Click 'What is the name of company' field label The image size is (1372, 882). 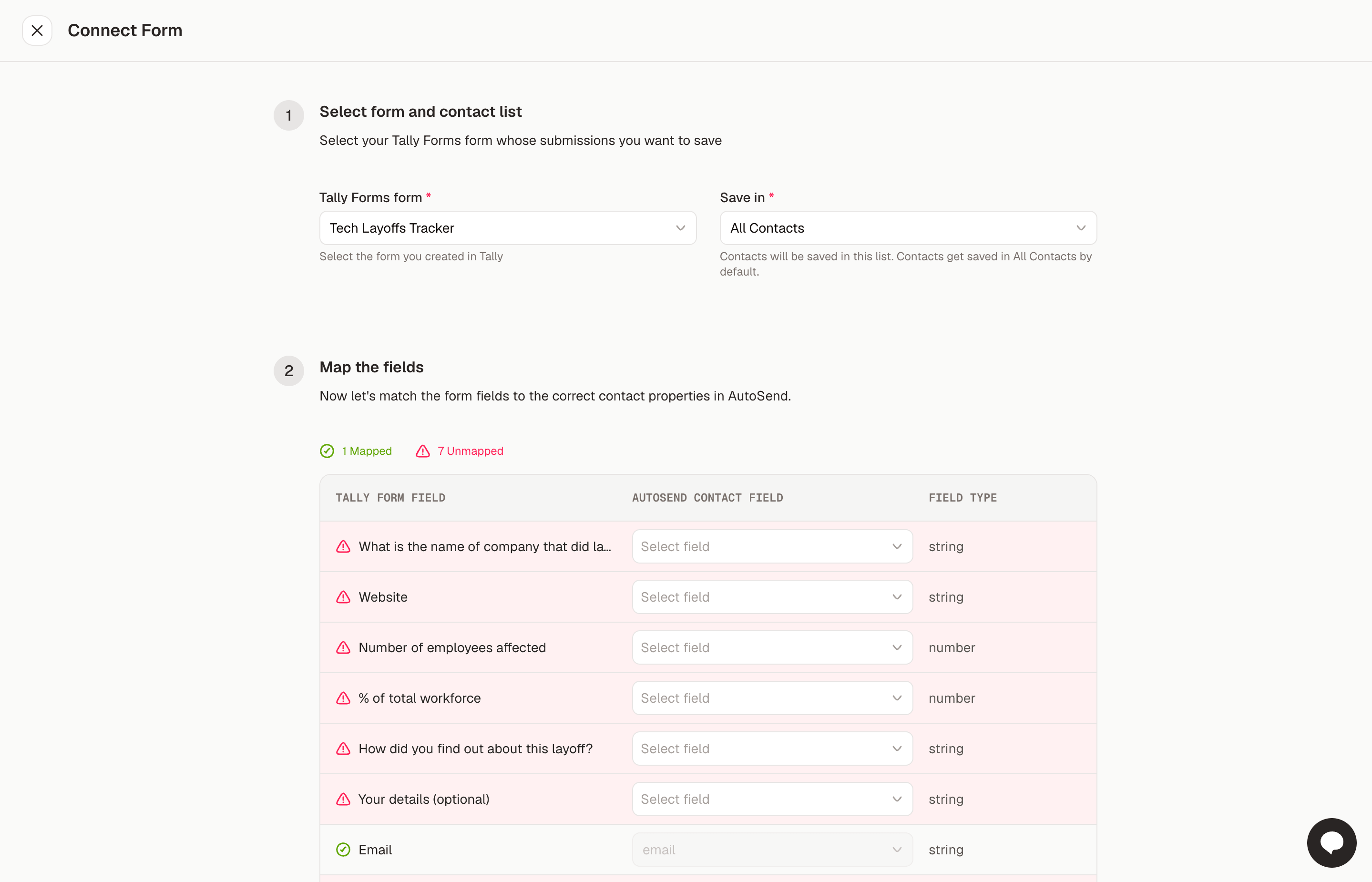click(485, 546)
